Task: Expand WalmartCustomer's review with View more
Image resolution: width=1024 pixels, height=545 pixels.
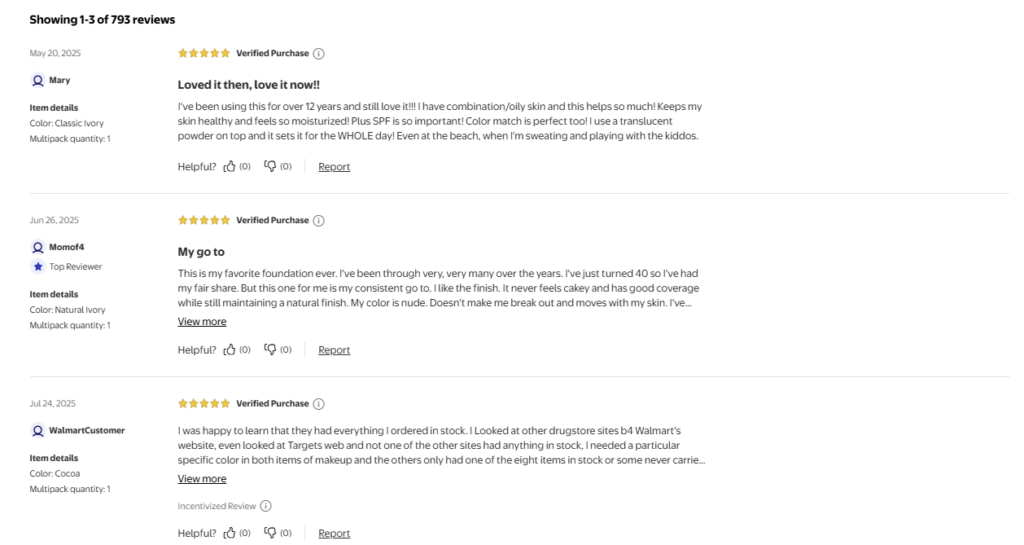Action: pos(202,479)
